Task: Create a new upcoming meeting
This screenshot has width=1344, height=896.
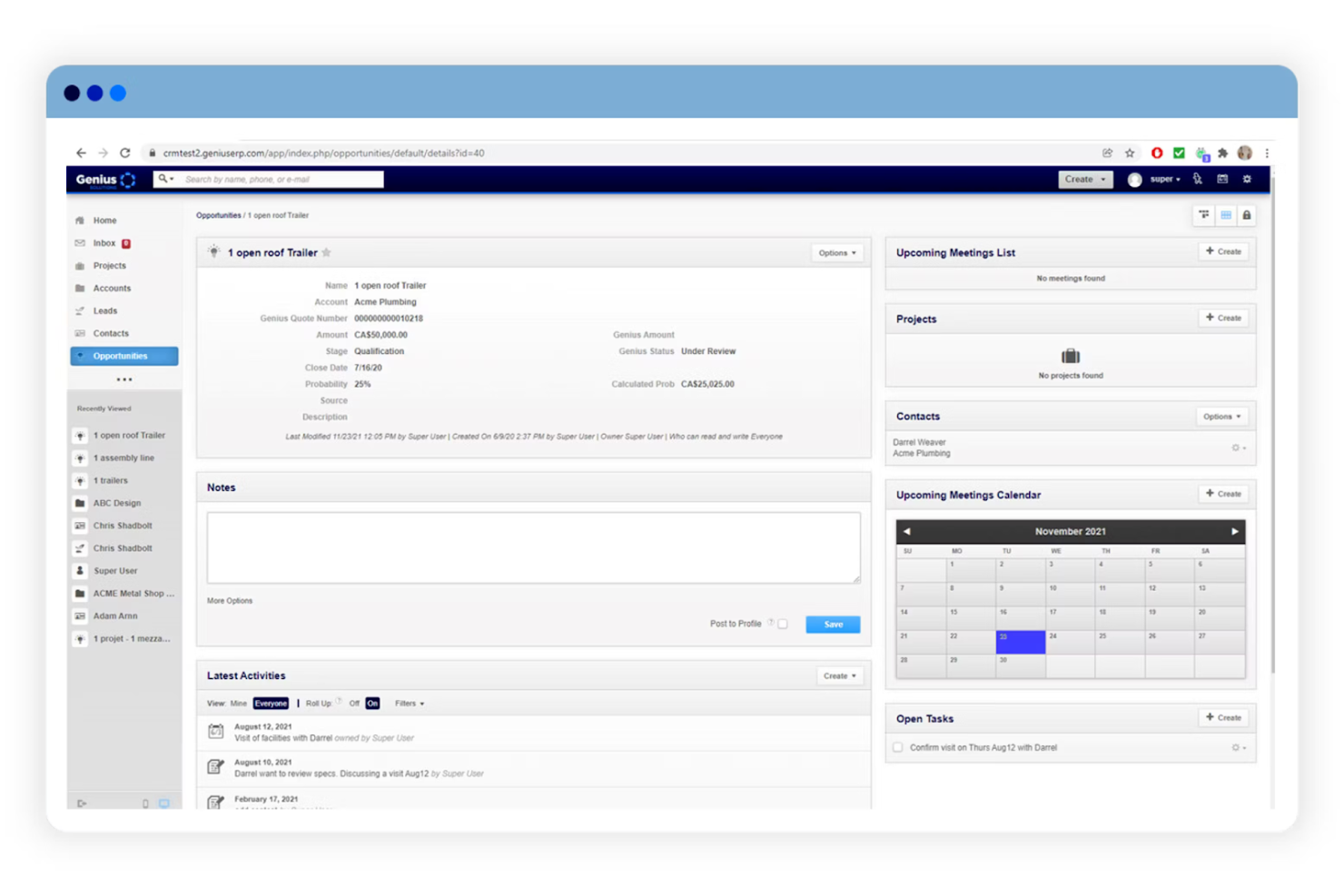Action: (1222, 251)
